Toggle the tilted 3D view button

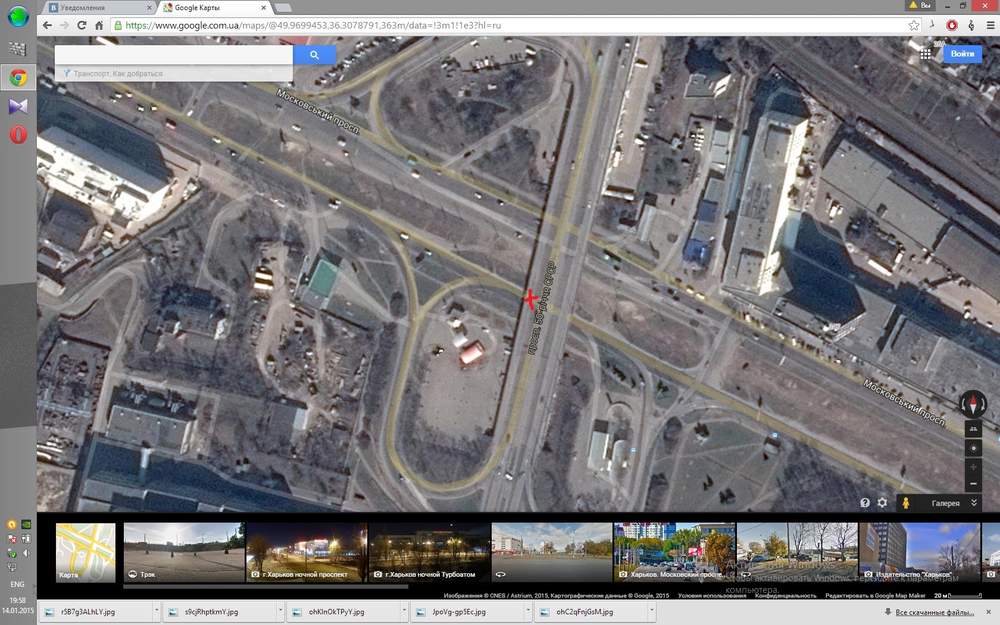pyautogui.click(x=973, y=429)
